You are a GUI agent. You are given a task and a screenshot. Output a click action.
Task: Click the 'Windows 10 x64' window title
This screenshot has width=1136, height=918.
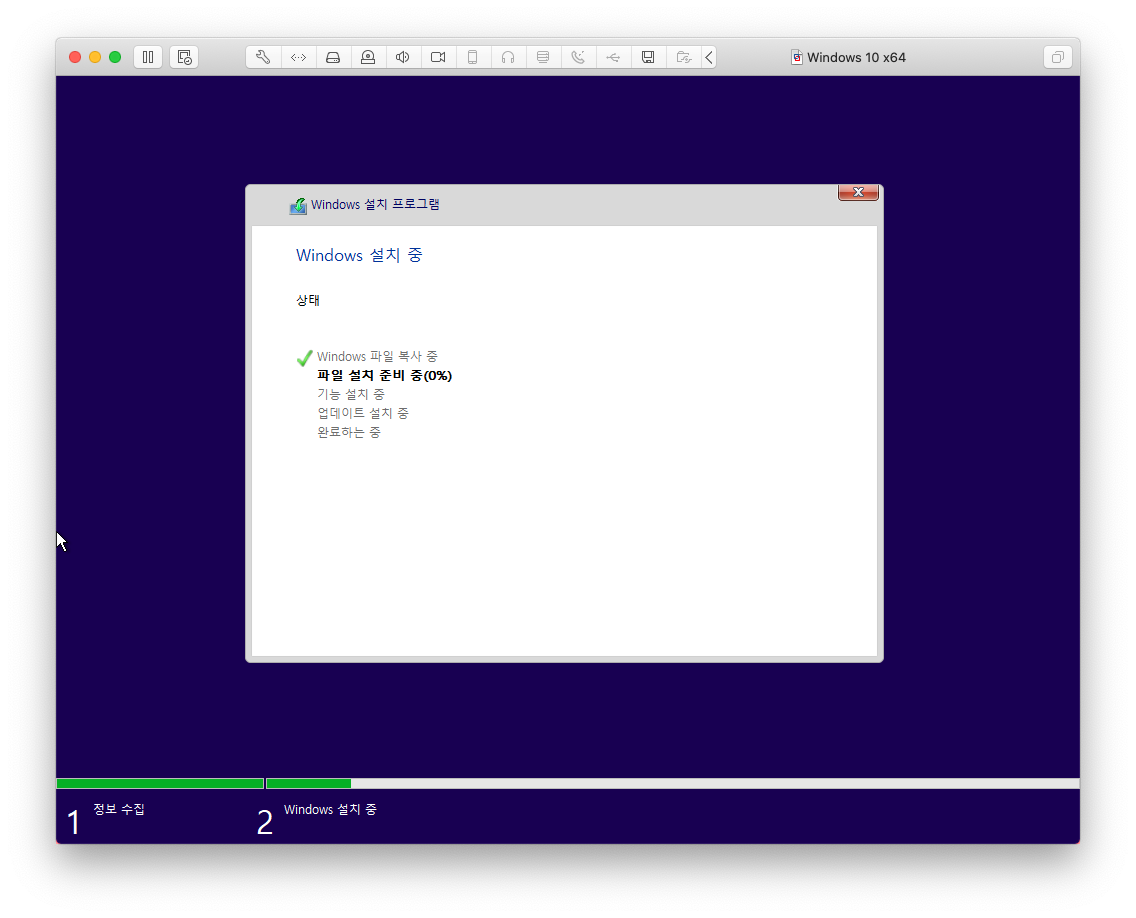[x=856, y=57]
